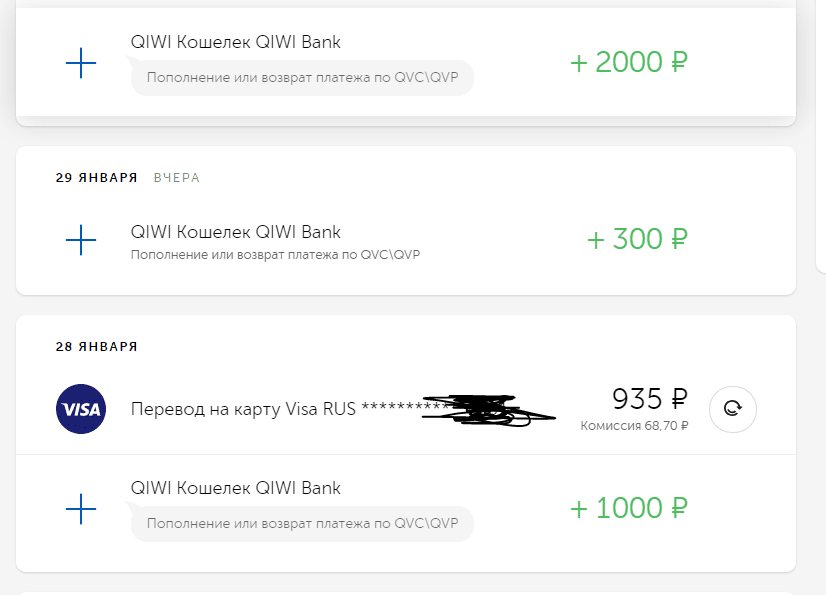Click the 29 ЯНВАРЯ date header
Image resolution: width=826 pixels, height=595 pixels.
point(96,178)
